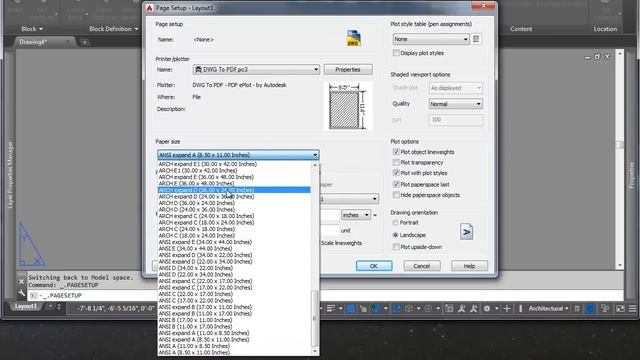Viewport: 640px width, 360px height.
Task: Click the new drawing tab plus icon
Action: [84, 42]
